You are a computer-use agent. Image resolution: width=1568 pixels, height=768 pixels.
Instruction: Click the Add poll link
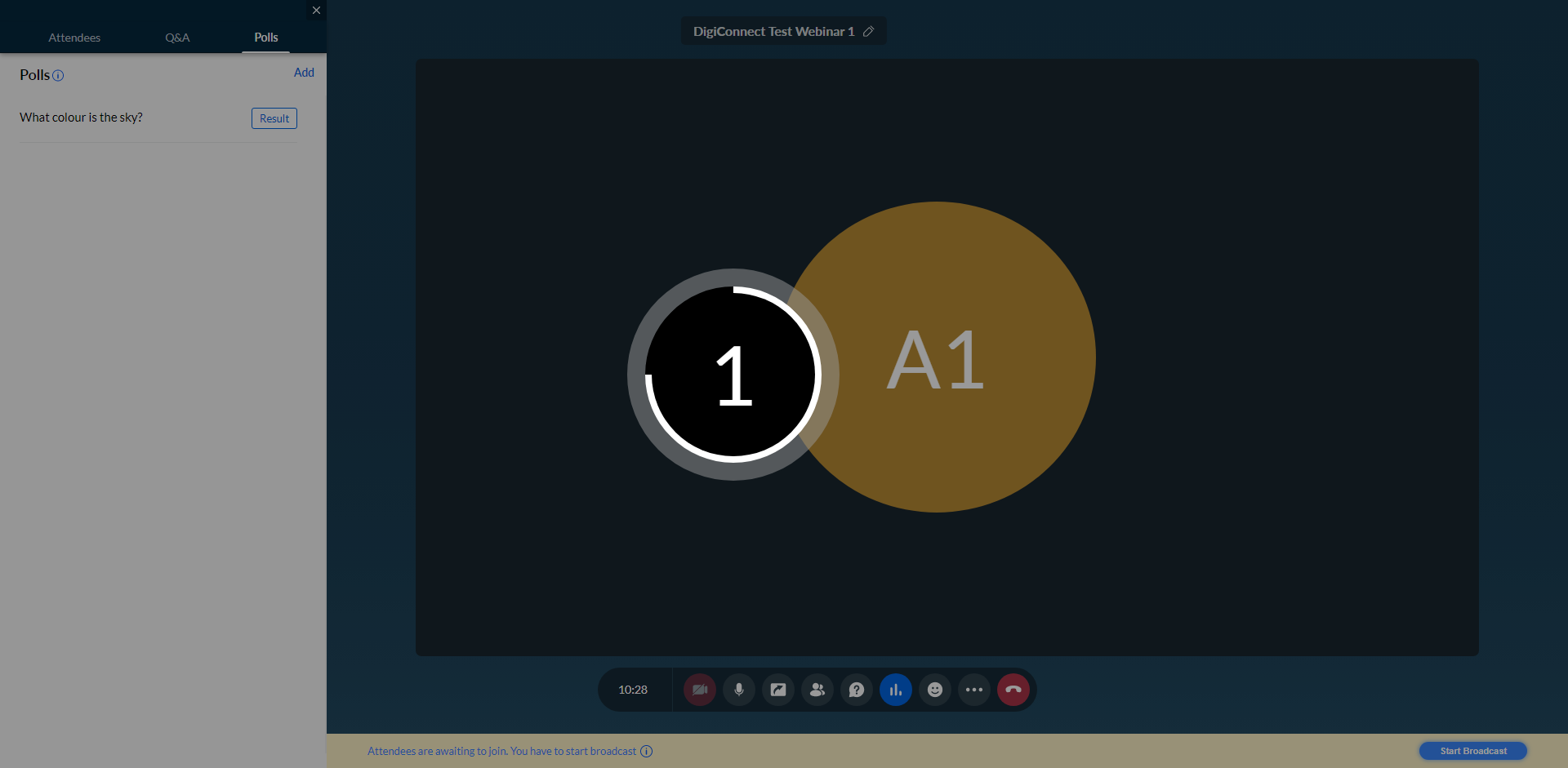tap(304, 73)
